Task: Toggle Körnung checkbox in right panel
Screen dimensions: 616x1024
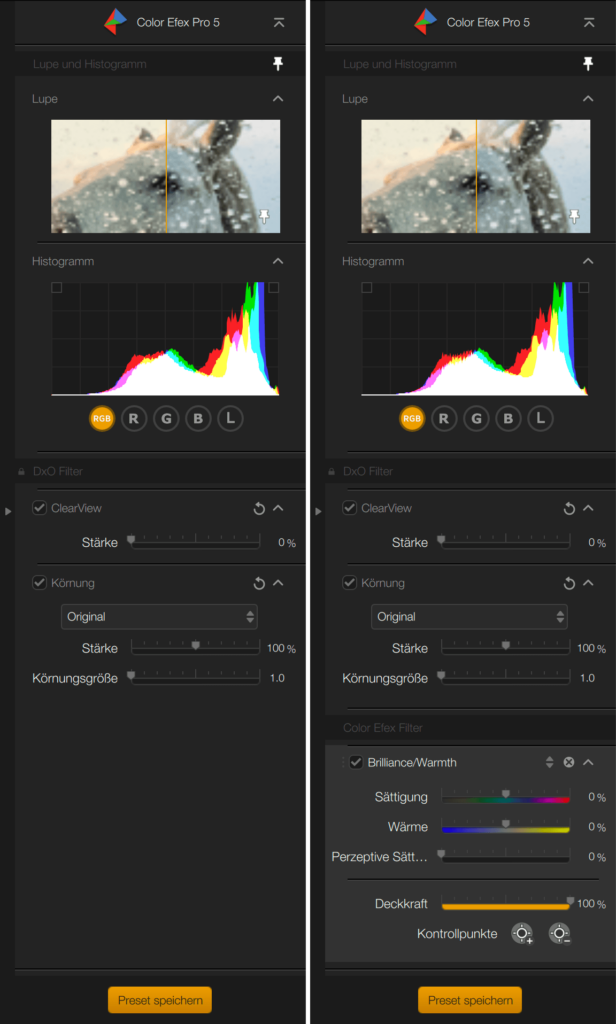Action: pos(349,583)
